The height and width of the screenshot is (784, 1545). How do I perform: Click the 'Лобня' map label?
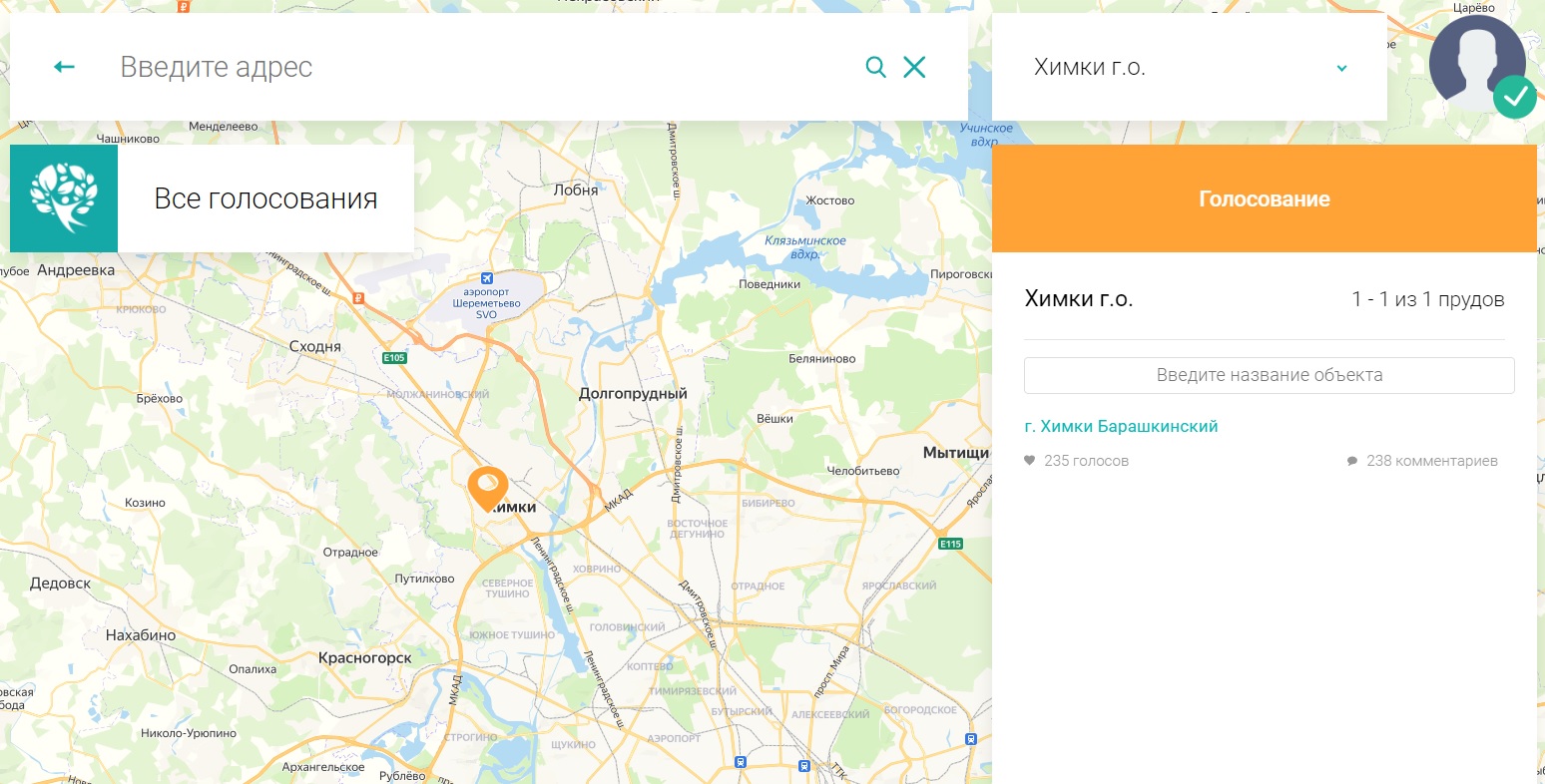(x=576, y=190)
